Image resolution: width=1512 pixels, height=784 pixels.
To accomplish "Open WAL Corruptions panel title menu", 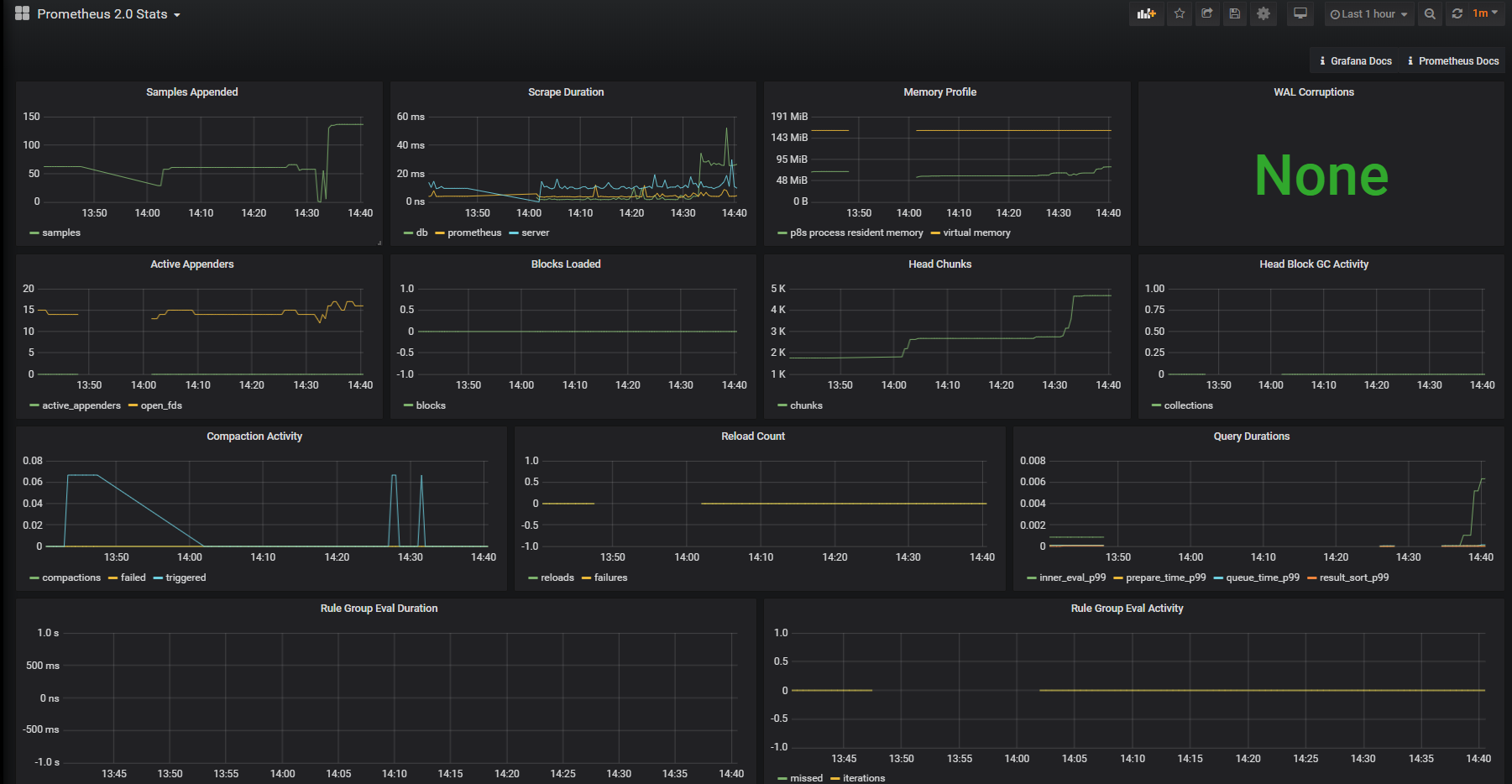I will 1314,92.
